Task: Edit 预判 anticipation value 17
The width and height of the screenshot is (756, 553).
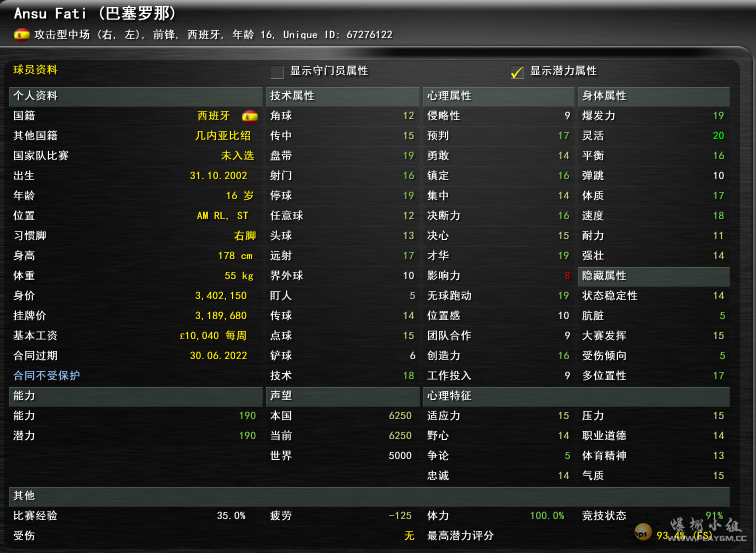Action: tap(564, 135)
